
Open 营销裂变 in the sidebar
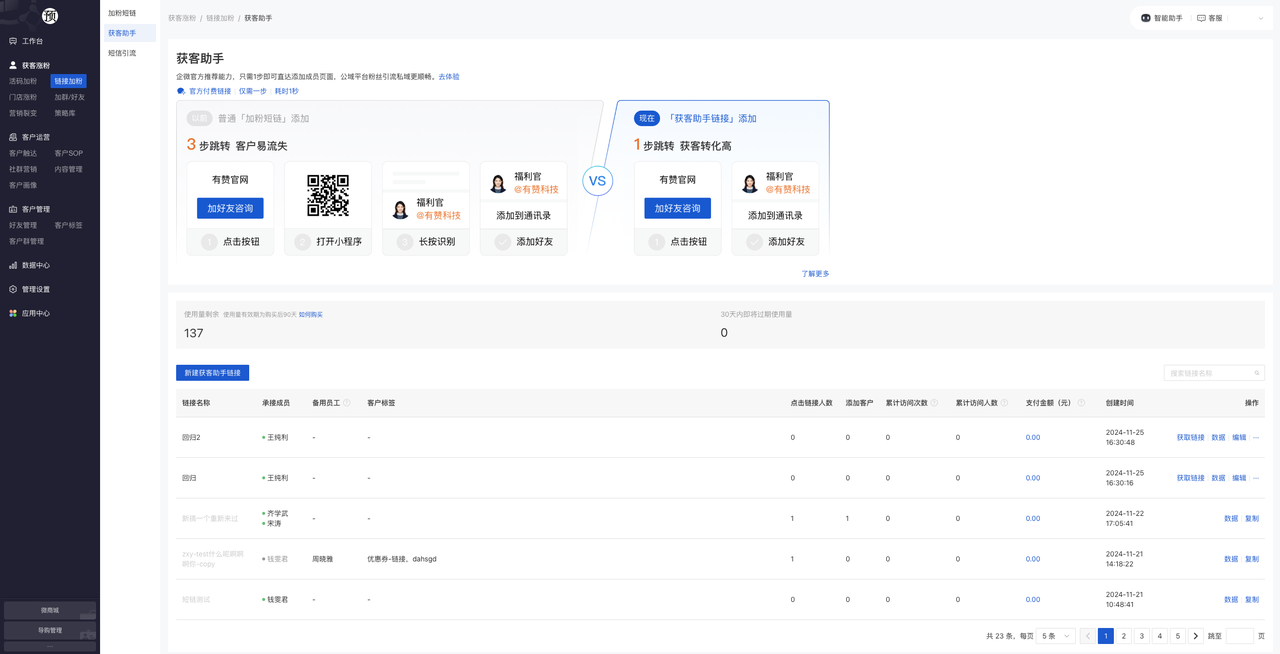(23, 113)
